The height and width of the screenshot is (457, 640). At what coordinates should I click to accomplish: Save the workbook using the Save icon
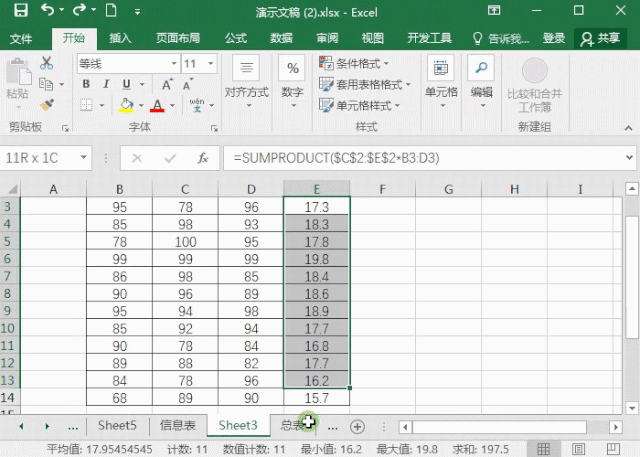point(20,10)
